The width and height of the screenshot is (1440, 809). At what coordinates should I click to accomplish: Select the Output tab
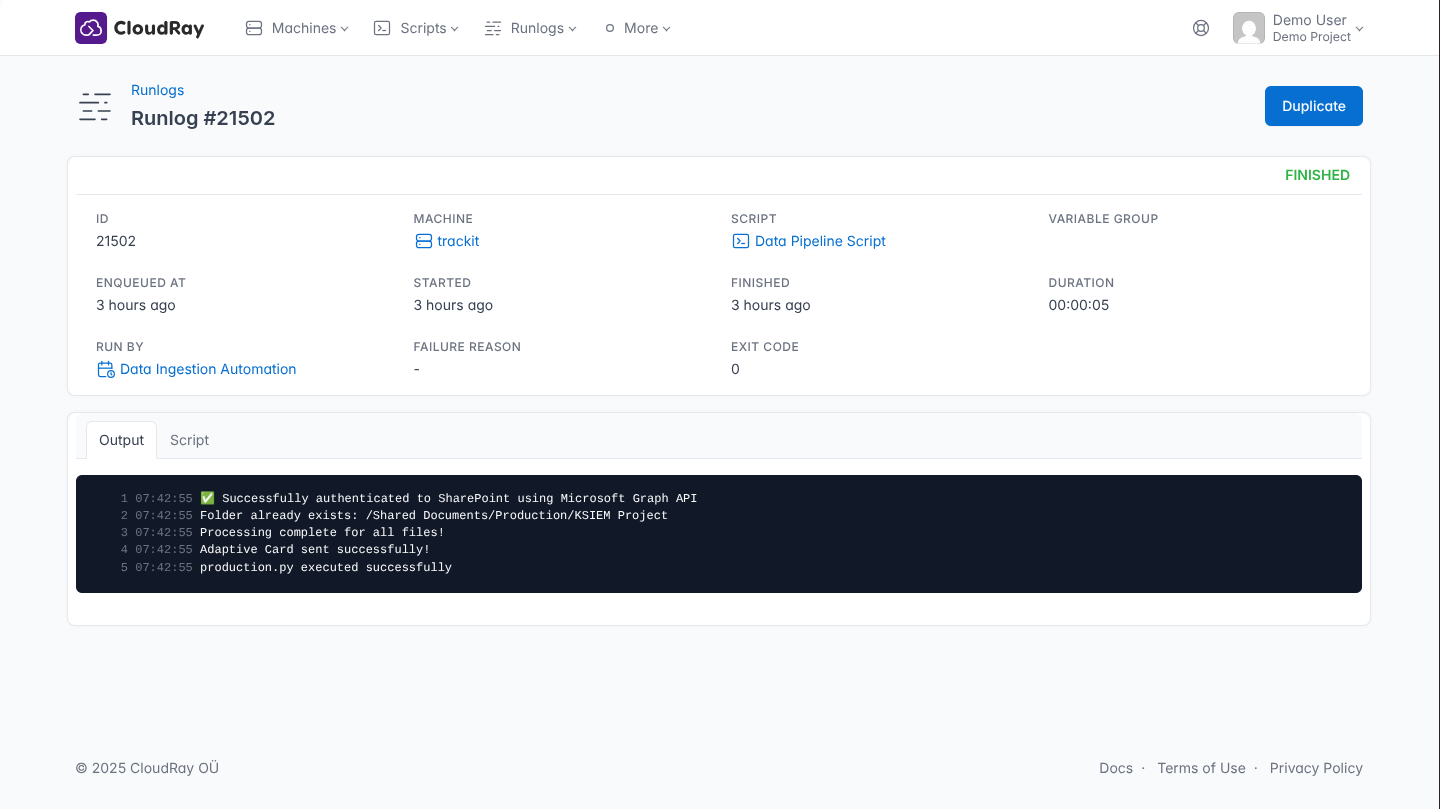(x=122, y=440)
